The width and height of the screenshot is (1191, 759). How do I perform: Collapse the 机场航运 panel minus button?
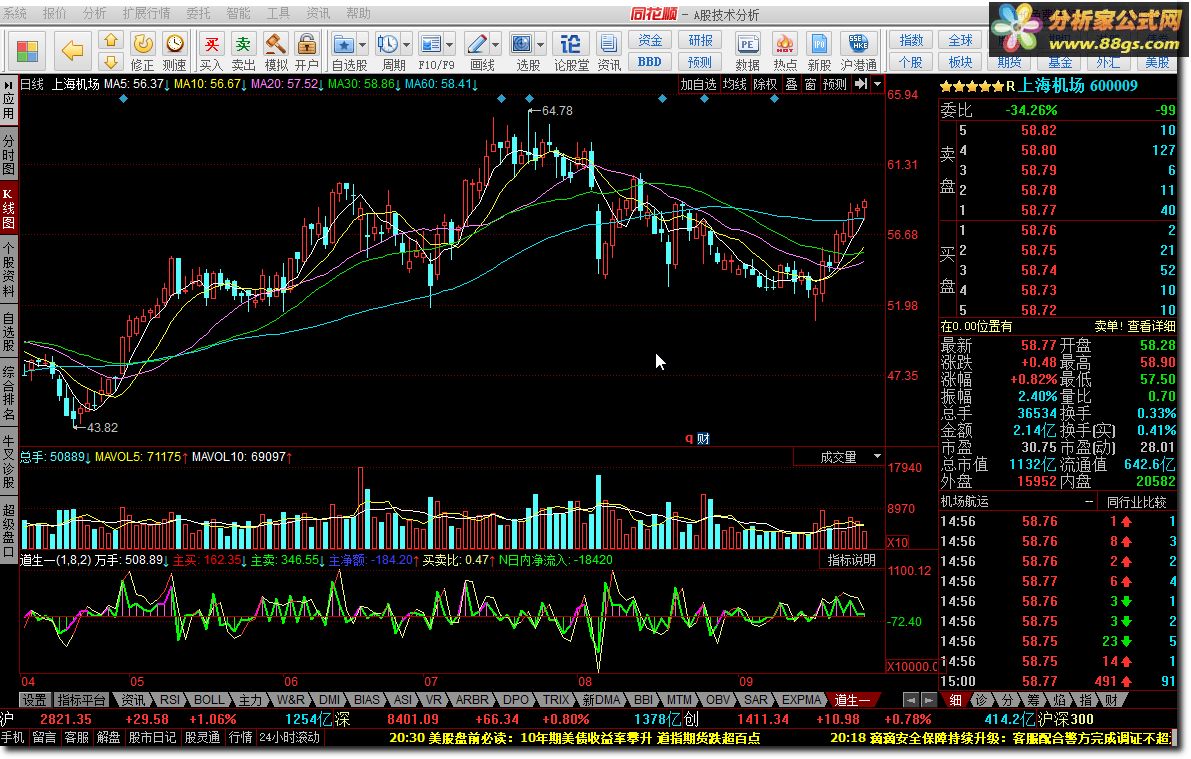point(1088,502)
